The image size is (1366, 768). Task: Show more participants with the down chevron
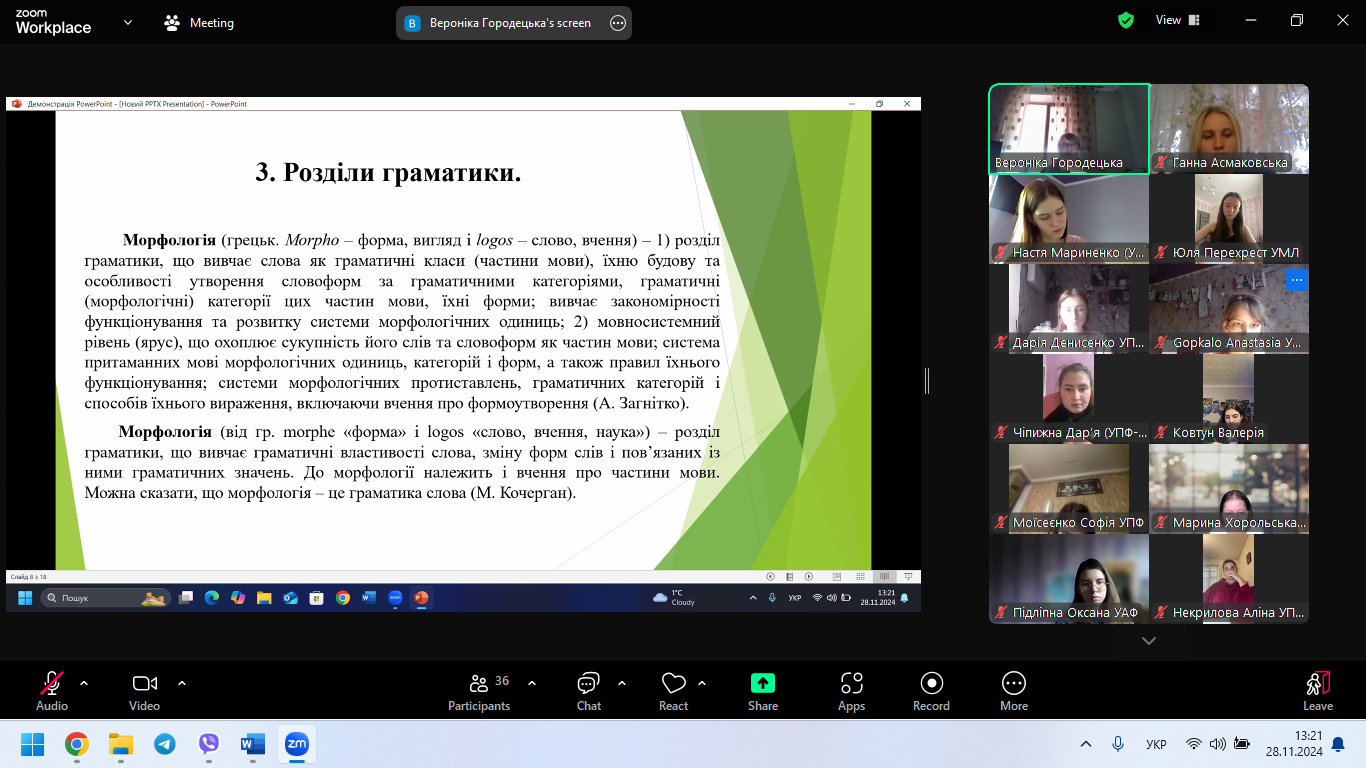1149,641
